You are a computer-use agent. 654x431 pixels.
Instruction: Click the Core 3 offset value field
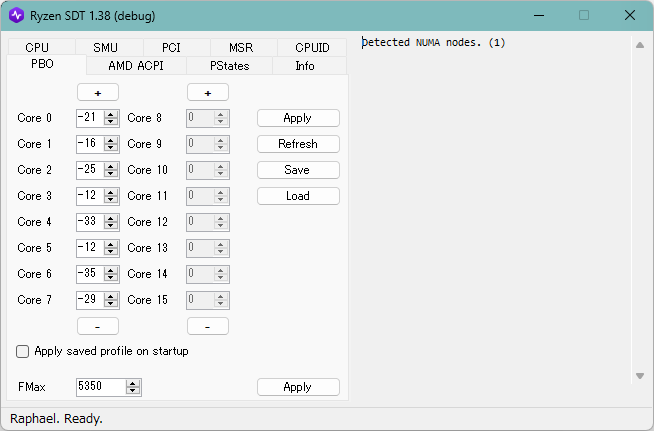click(90, 196)
